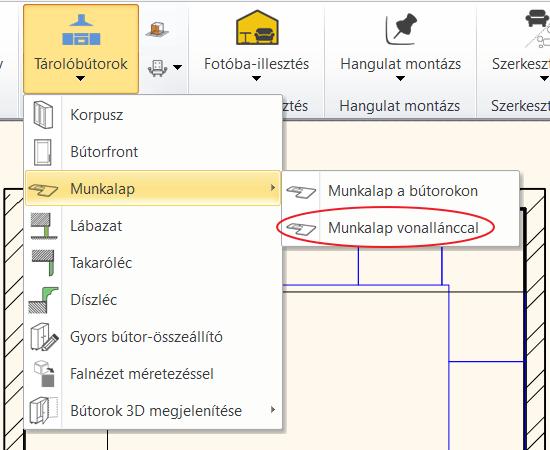Viewport: 550px width, 450px height.
Task: Click the Bútorfront door icon
Action: point(43,152)
